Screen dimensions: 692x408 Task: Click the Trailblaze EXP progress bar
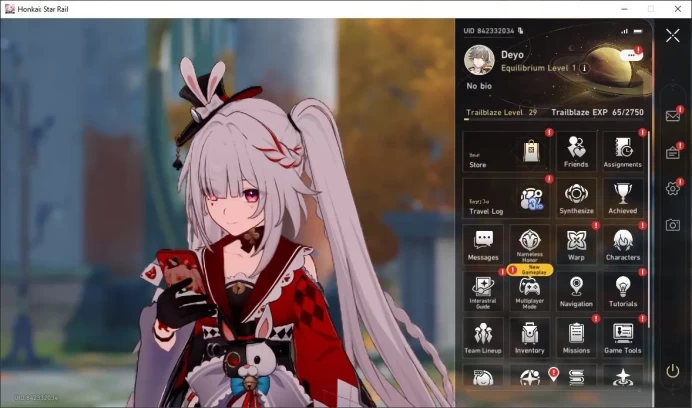pos(555,119)
